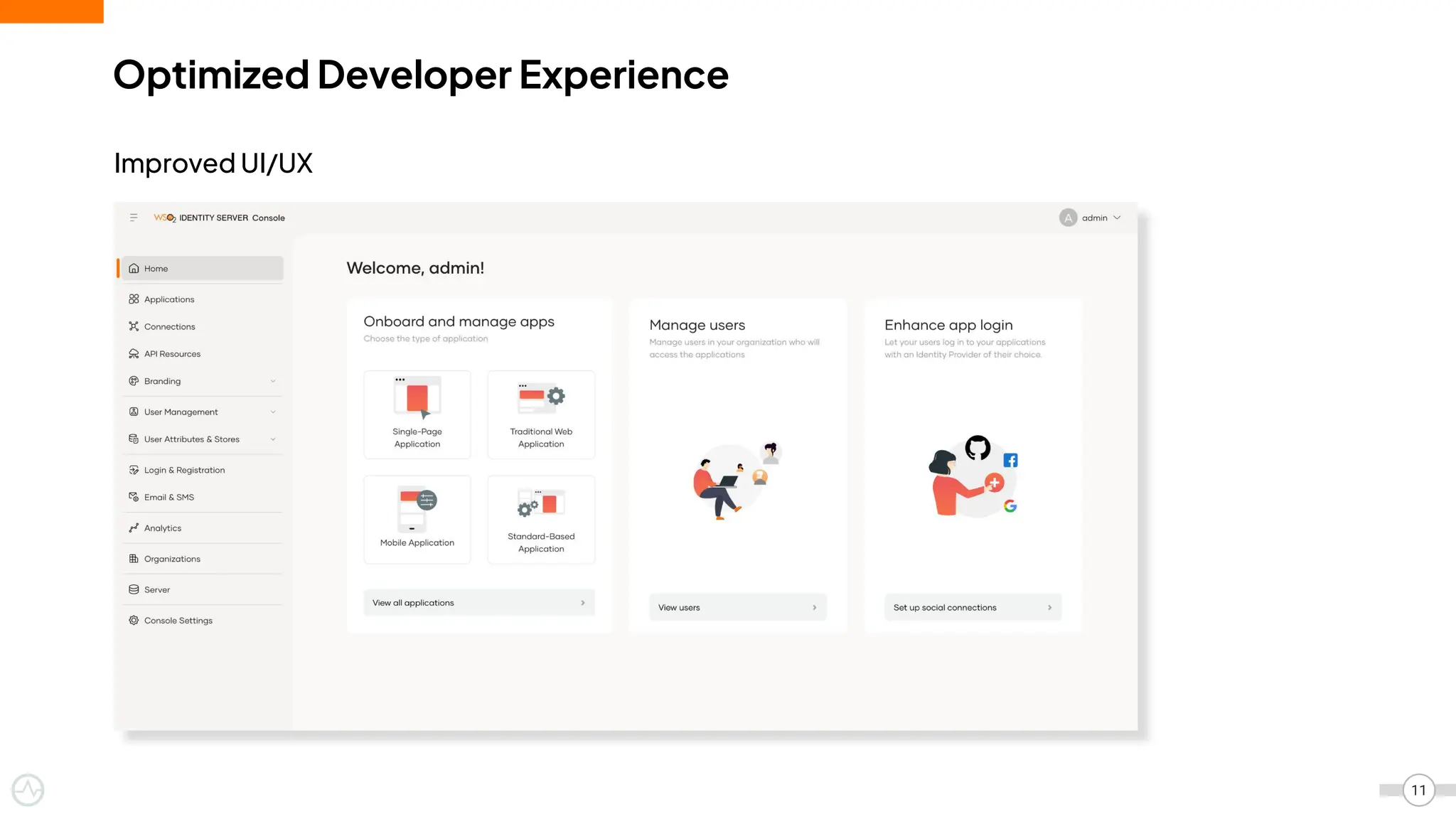Image resolution: width=1456 pixels, height=819 pixels.
Task: Choose the Single-Page Application card
Action: (x=417, y=414)
